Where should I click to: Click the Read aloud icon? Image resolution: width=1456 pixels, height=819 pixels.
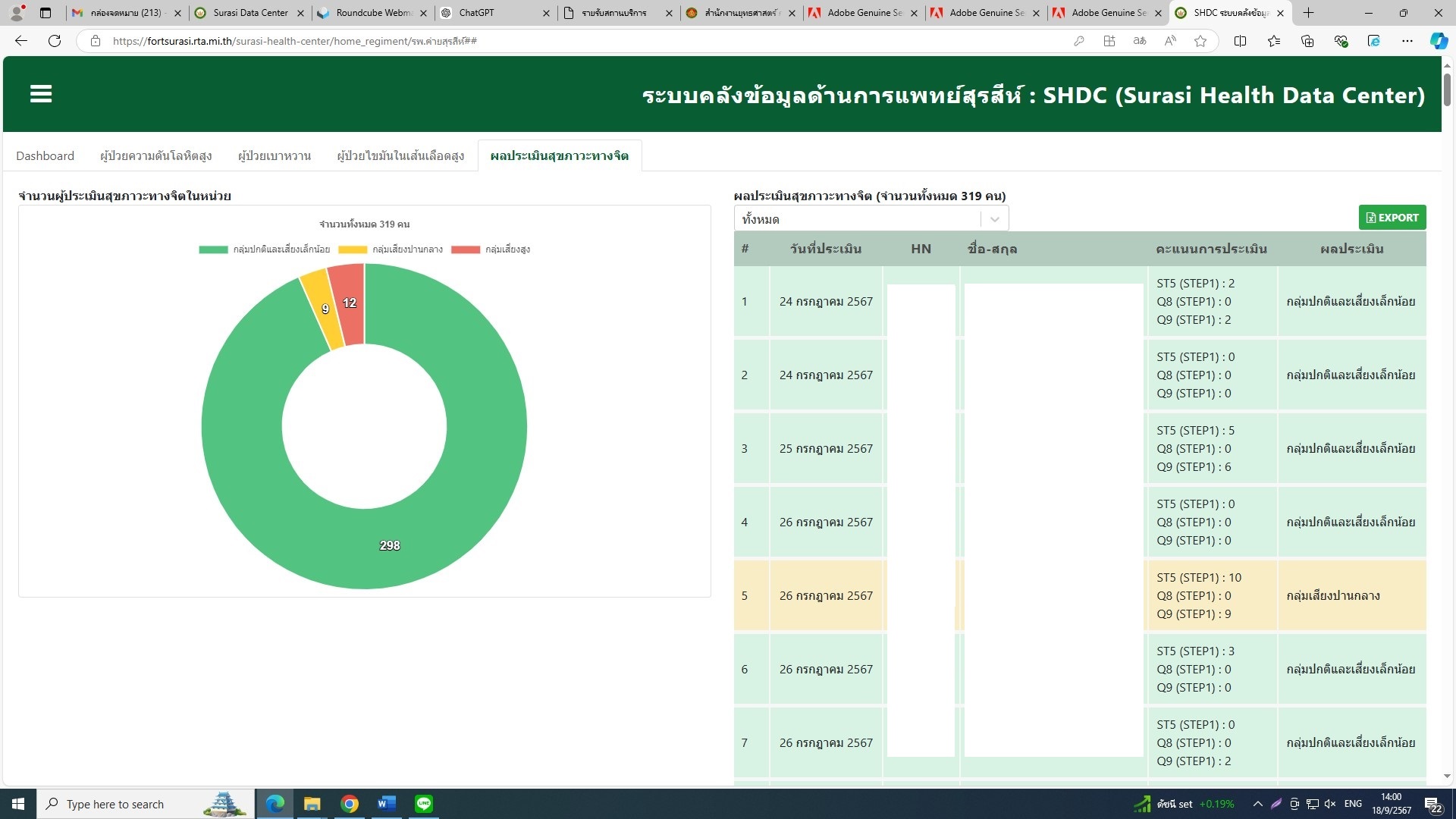click(1170, 41)
